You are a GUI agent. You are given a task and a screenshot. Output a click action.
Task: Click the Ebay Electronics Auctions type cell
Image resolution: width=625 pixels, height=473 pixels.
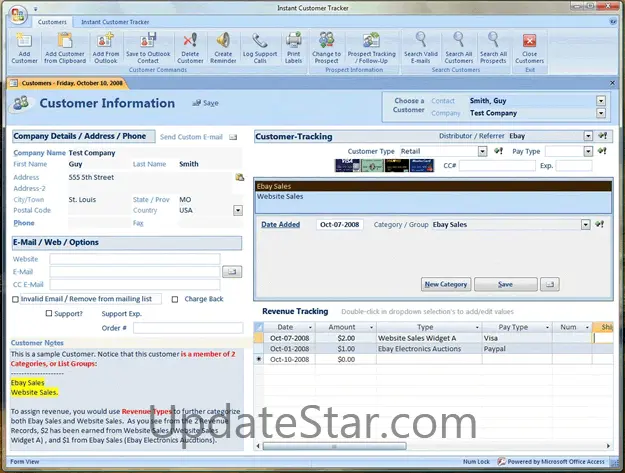pyautogui.click(x=429, y=349)
